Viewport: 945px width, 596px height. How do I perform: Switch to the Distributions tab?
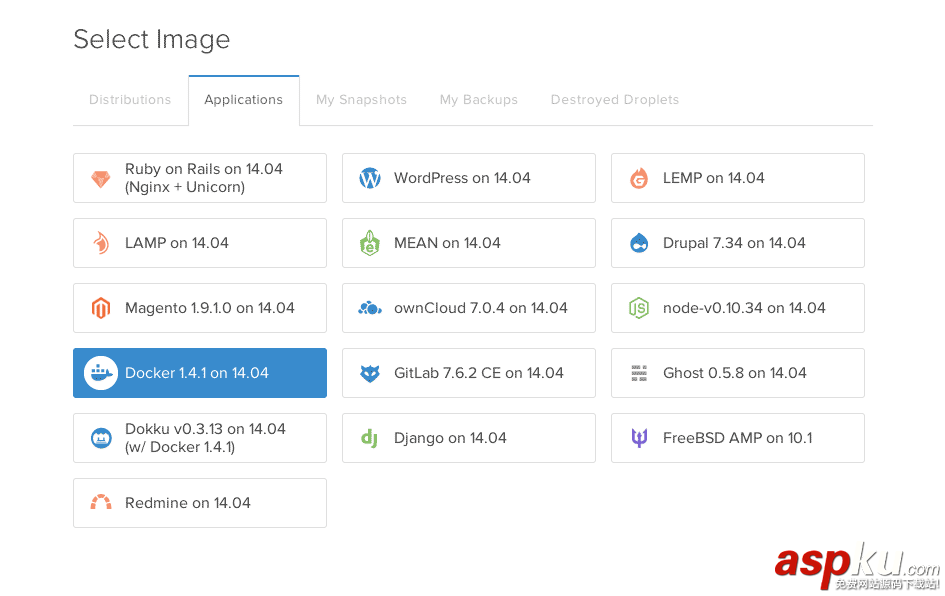(x=130, y=100)
